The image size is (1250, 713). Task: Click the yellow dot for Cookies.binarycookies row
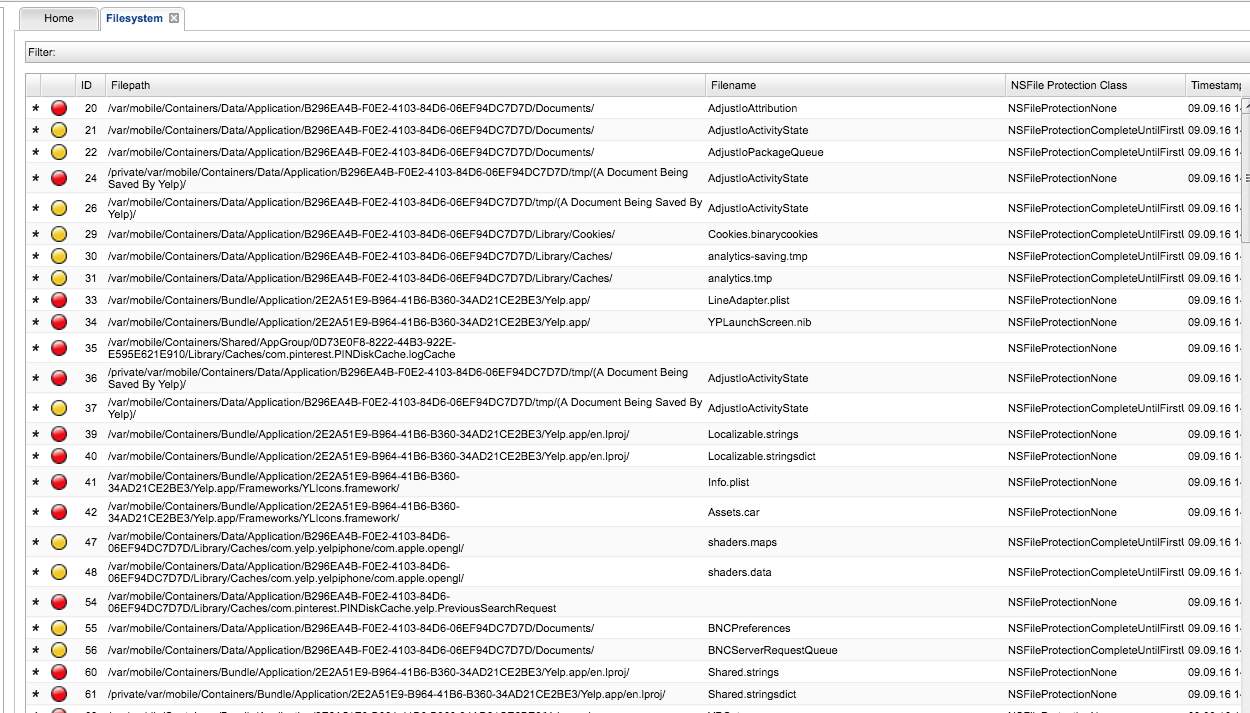(59, 234)
